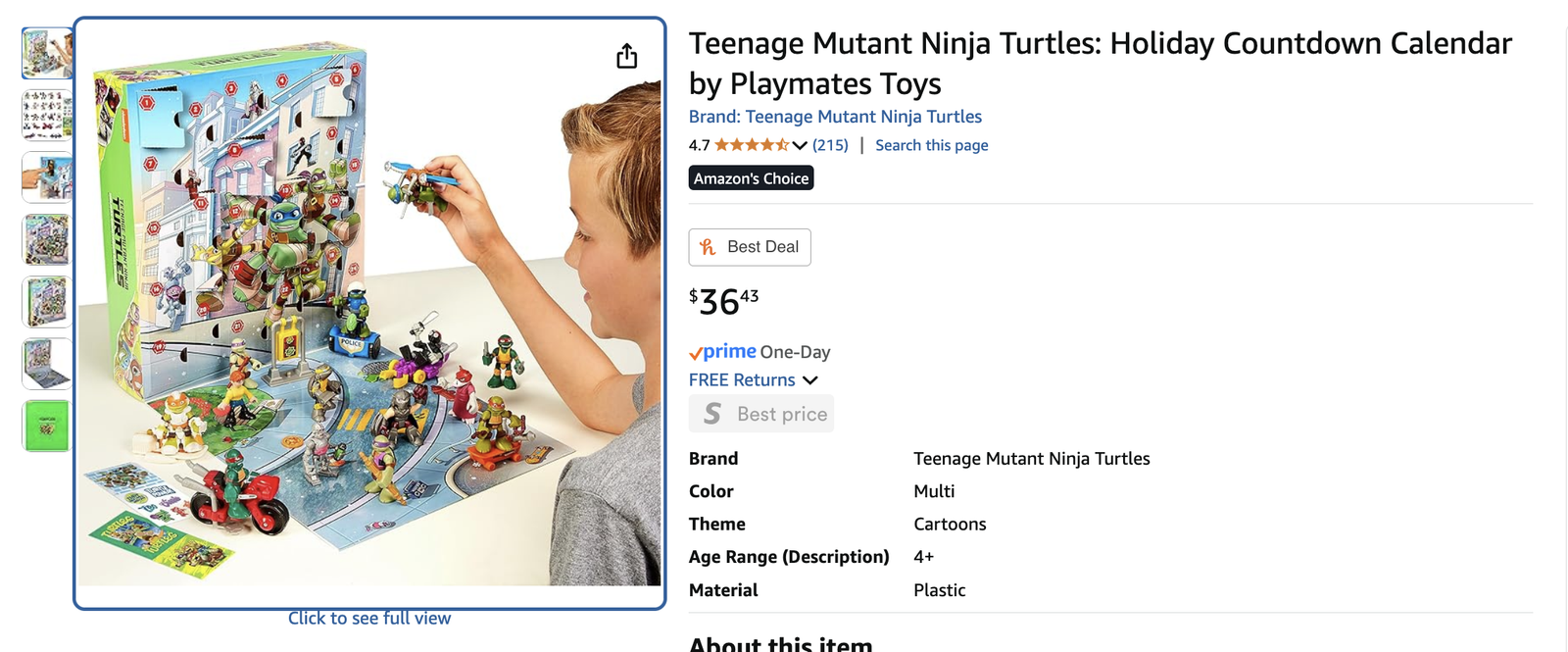Viewport: 1568px width, 652px height.
Task: Expand the FREE Returns dropdown arrow
Action: click(x=810, y=380)
